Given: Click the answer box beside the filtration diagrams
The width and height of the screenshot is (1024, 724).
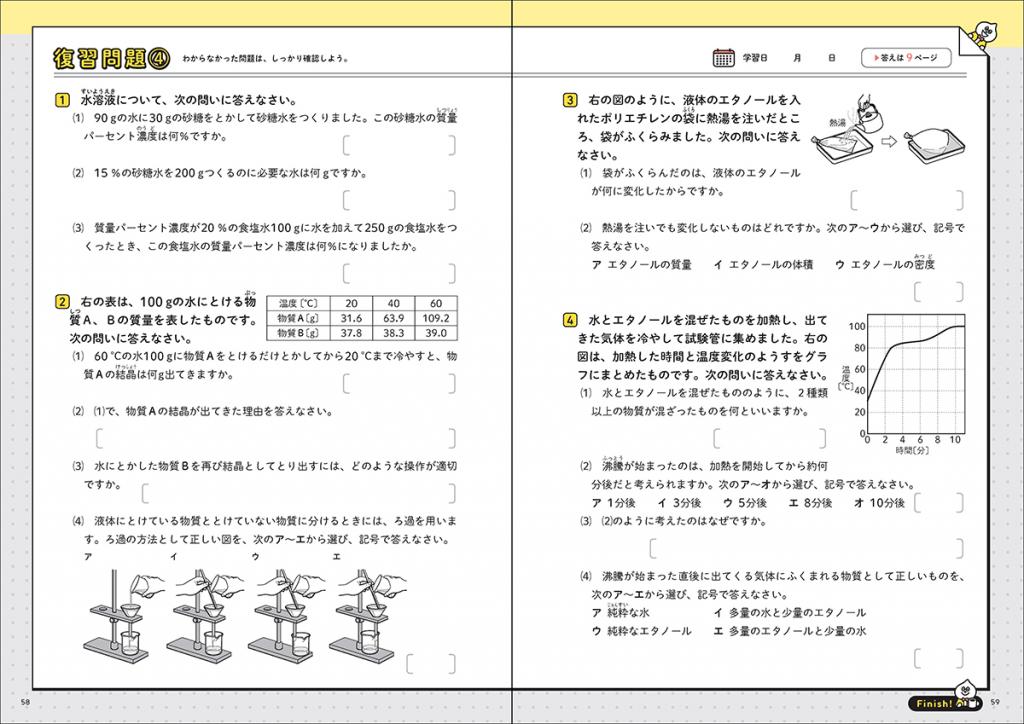Looking at the screenshot, I should [431, 664].
